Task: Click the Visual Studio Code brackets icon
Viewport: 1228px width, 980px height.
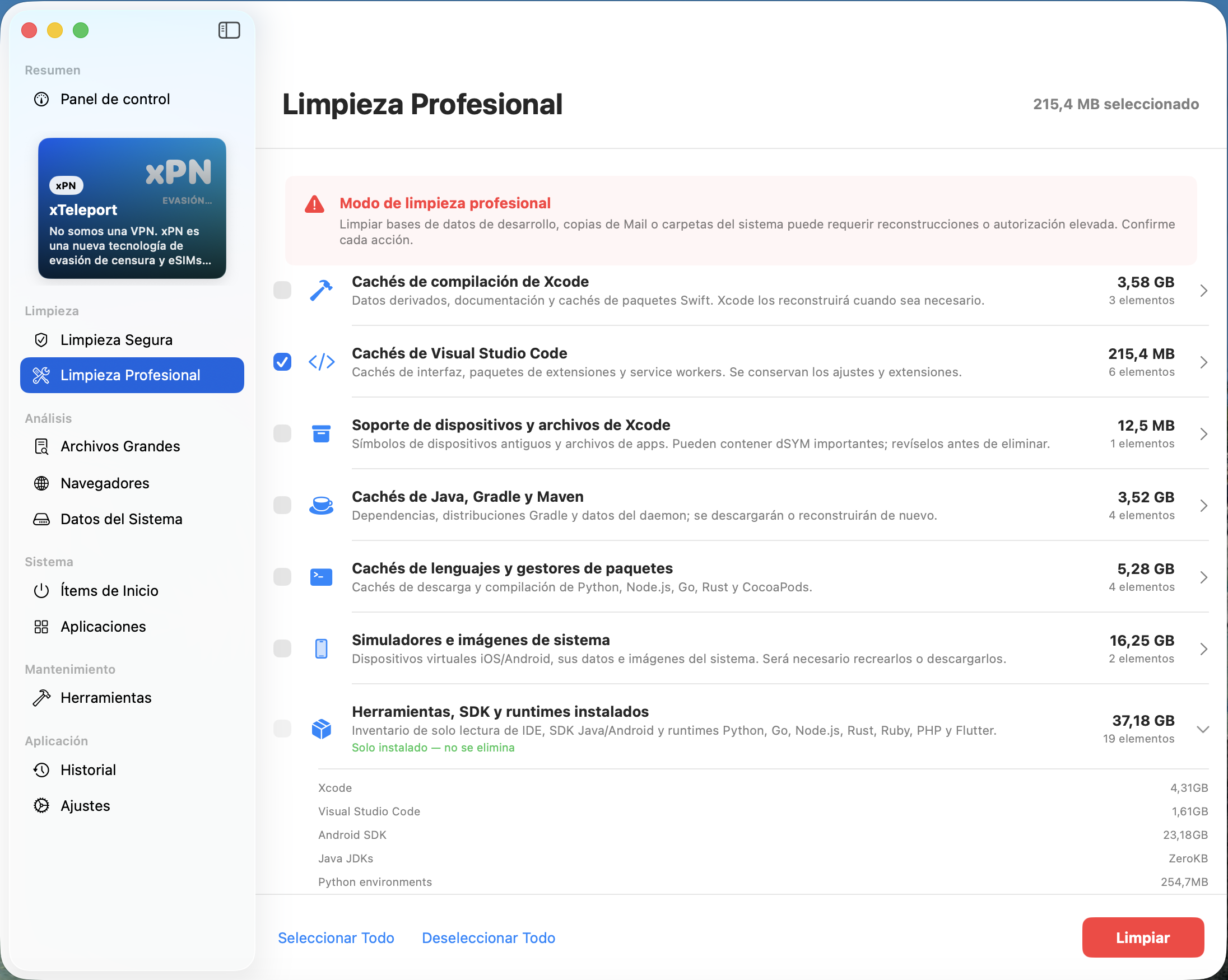Action: click(321, 362)
